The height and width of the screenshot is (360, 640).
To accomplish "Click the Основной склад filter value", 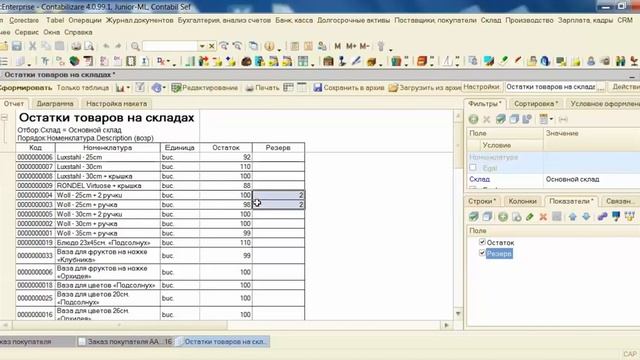I will (572, 179).
